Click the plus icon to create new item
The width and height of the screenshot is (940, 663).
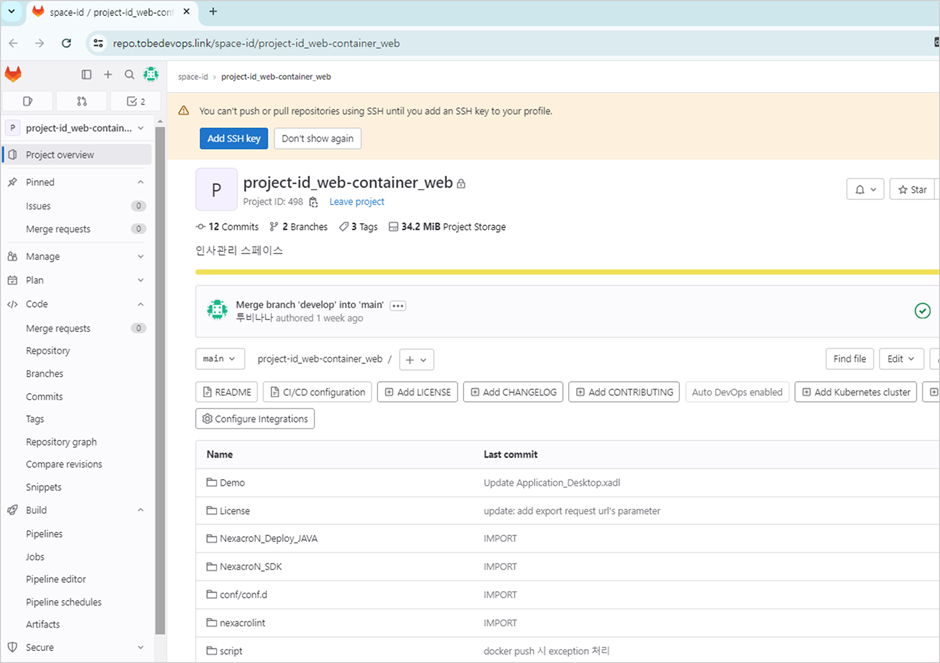point(107,74)
